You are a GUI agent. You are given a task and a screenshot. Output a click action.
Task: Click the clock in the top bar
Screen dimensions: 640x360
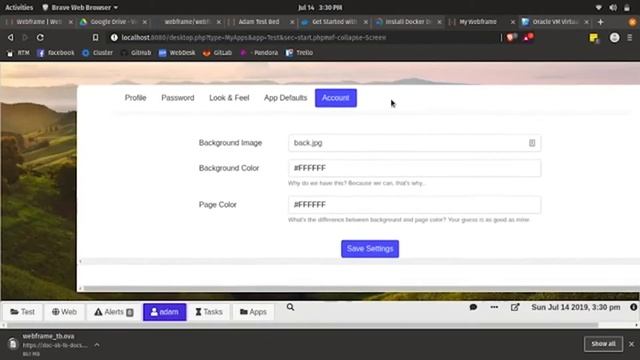320,7
